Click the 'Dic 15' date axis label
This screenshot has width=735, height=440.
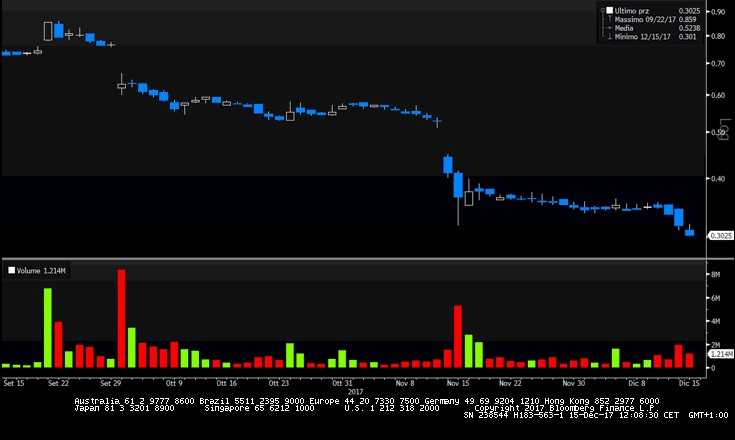(x=689, y=383)
